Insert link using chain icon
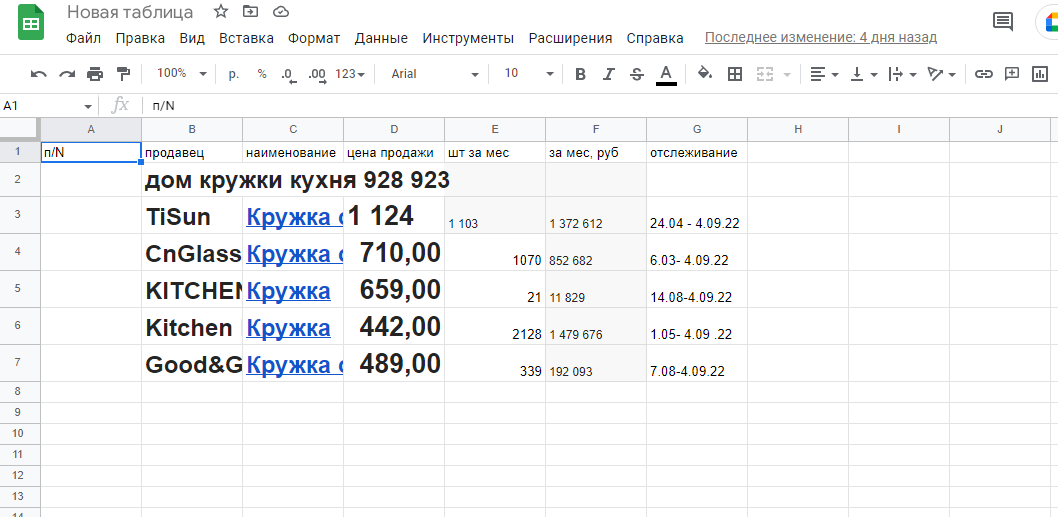Image resolution: width=1058 pixels, height=517 pixels. pyautogui.click(x=984, y=74)
